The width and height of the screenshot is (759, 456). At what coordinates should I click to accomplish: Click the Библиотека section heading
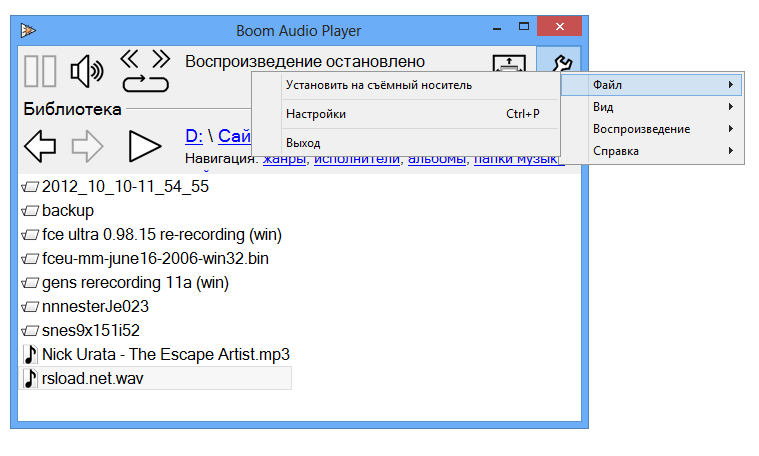tap(72, 109)
